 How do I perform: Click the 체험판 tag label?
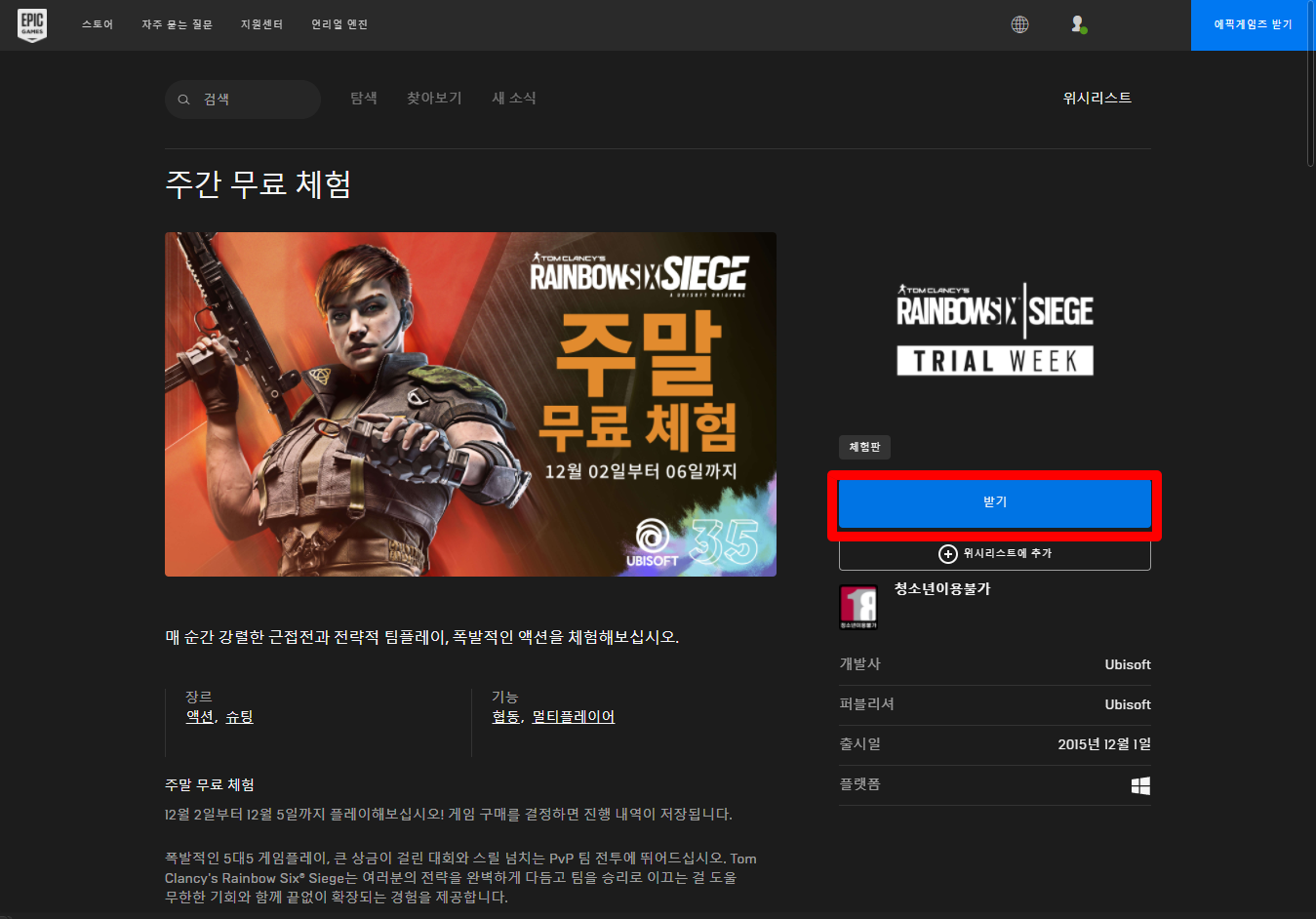click(864, 447)
